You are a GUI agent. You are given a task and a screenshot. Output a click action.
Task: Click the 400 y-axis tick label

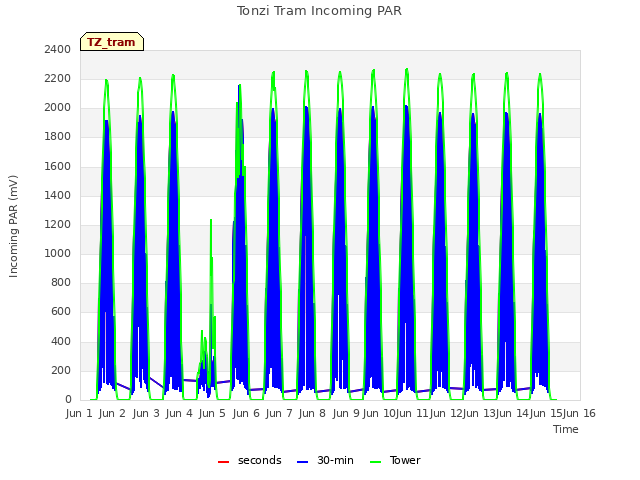point(61,341)
